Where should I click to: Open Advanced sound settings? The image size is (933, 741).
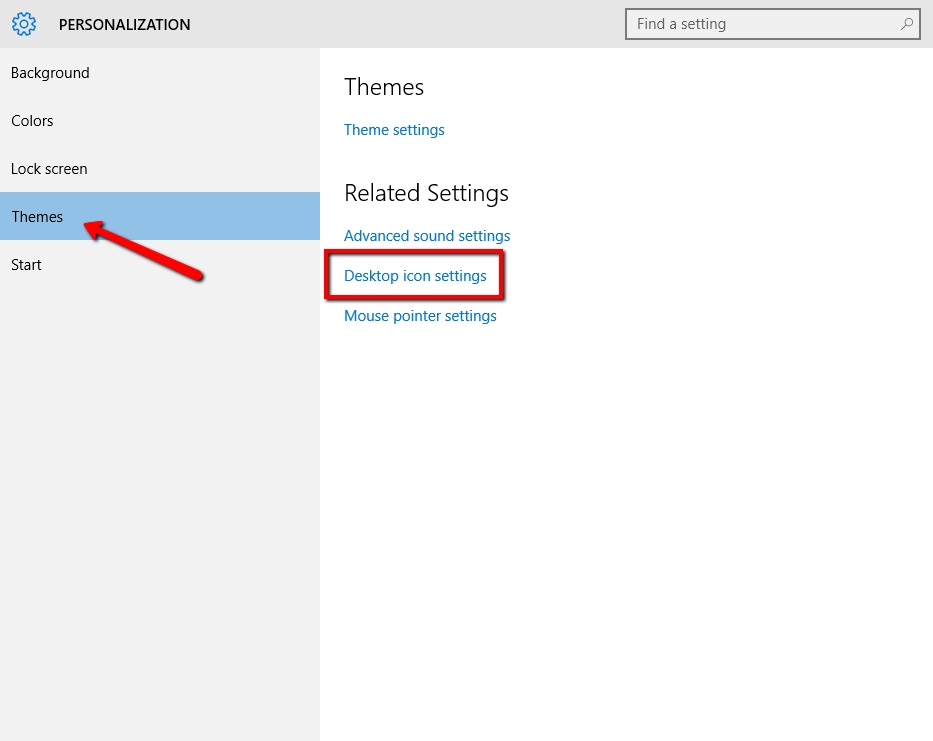click(x=427, y=236)
